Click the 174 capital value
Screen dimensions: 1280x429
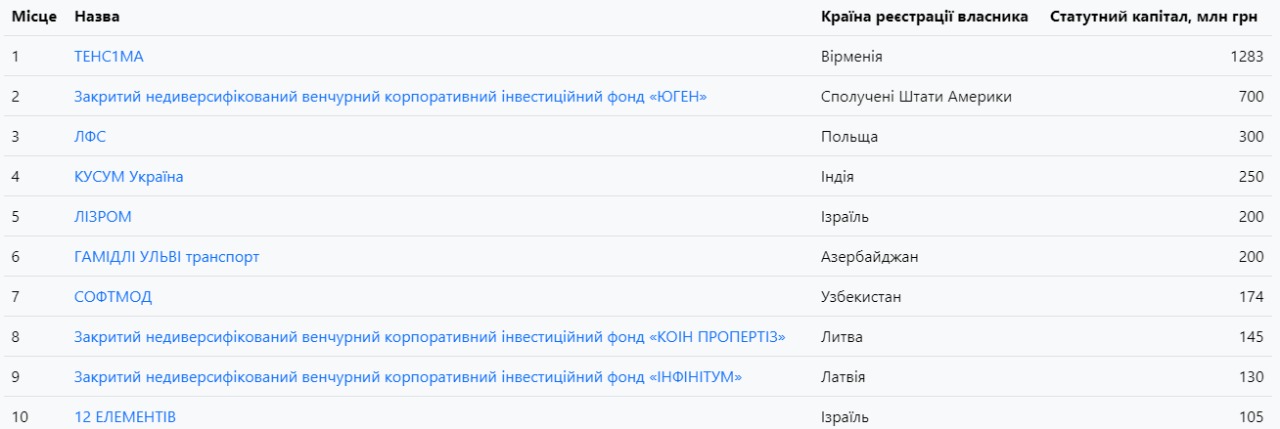[x=1251, y=297]
